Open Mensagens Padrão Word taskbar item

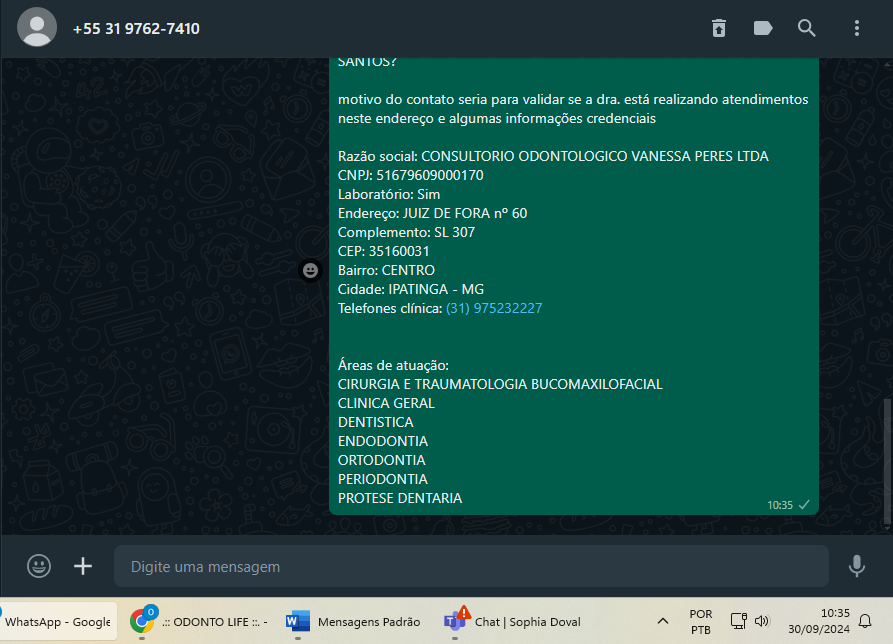(354, 622)
